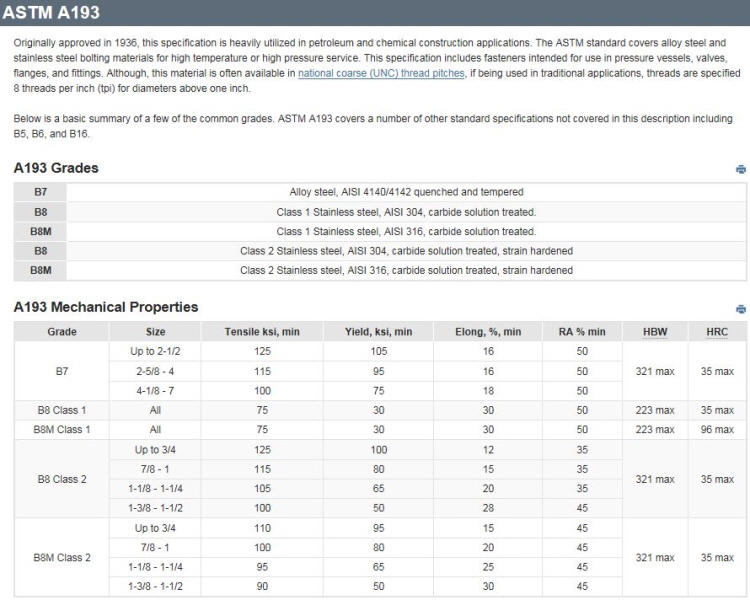
Task: Open national coarse (UNC) thread pitches link
Action: click(381, 73)
